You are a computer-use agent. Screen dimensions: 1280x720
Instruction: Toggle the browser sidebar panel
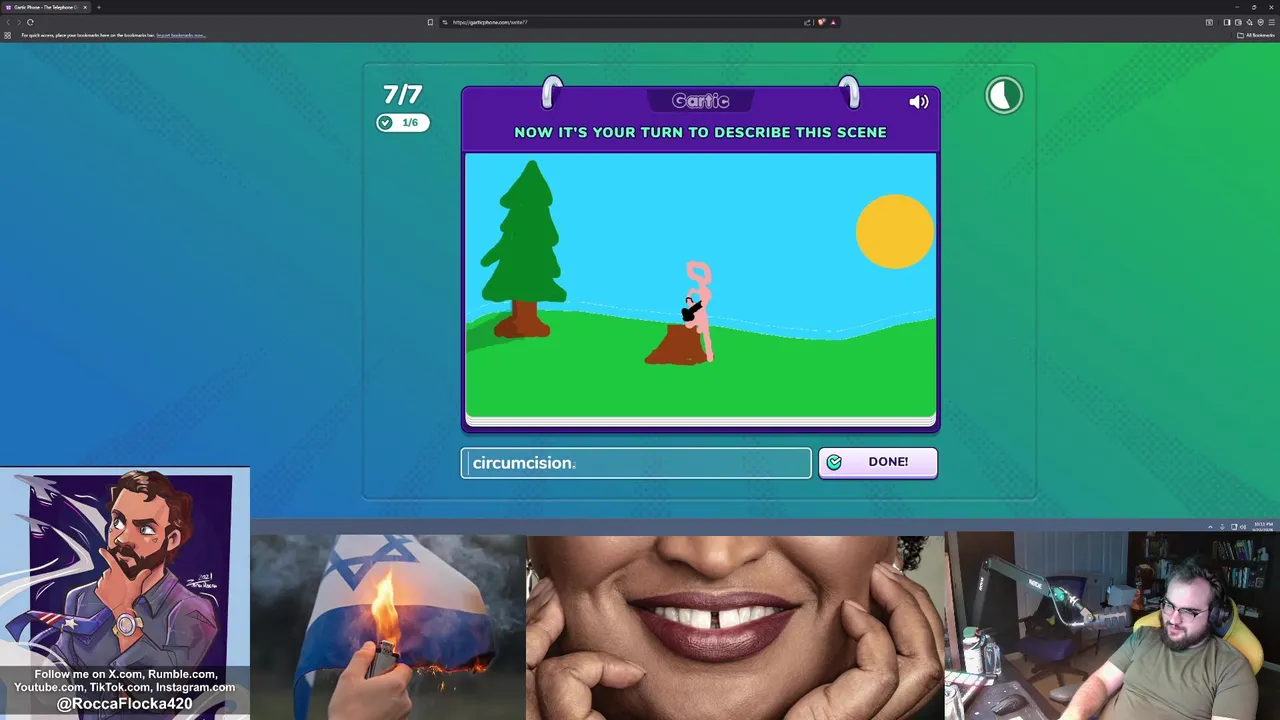point(1227,22)
